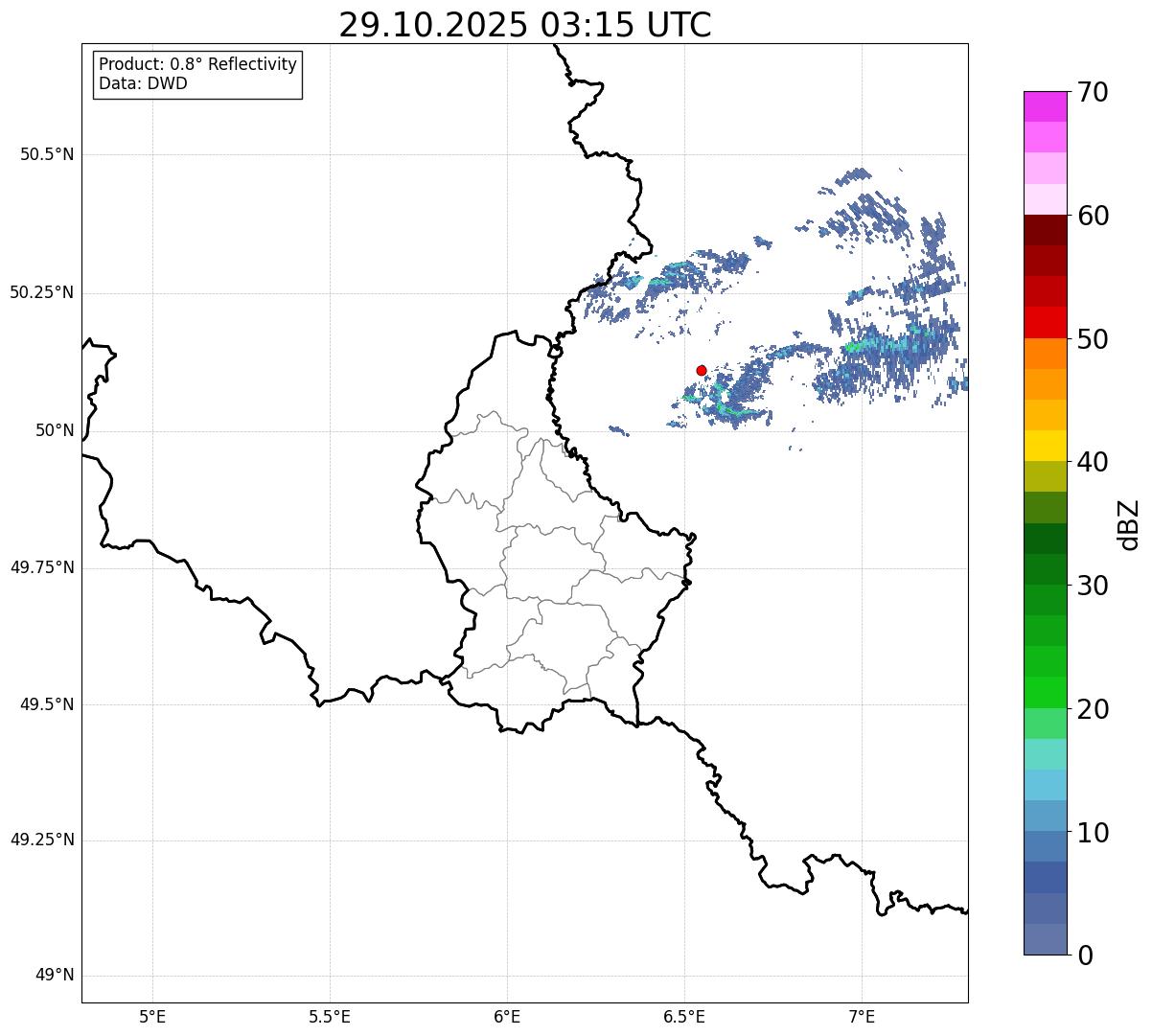Click the red station marker dot
Image resolution: width=1152 pixels, height=1036 pixels.
click(x=702, y=370)
